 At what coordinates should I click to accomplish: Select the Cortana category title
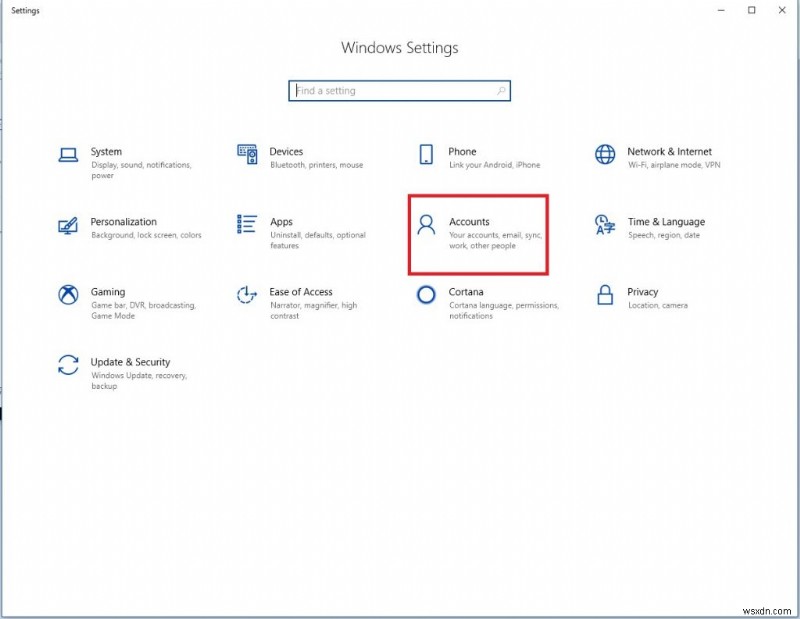pyautogui.click(x=466, y=292)
